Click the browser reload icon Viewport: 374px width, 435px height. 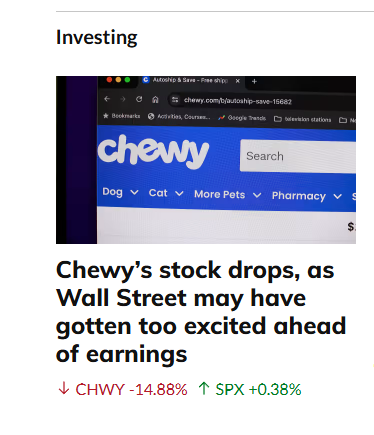[x=139, y=99]
